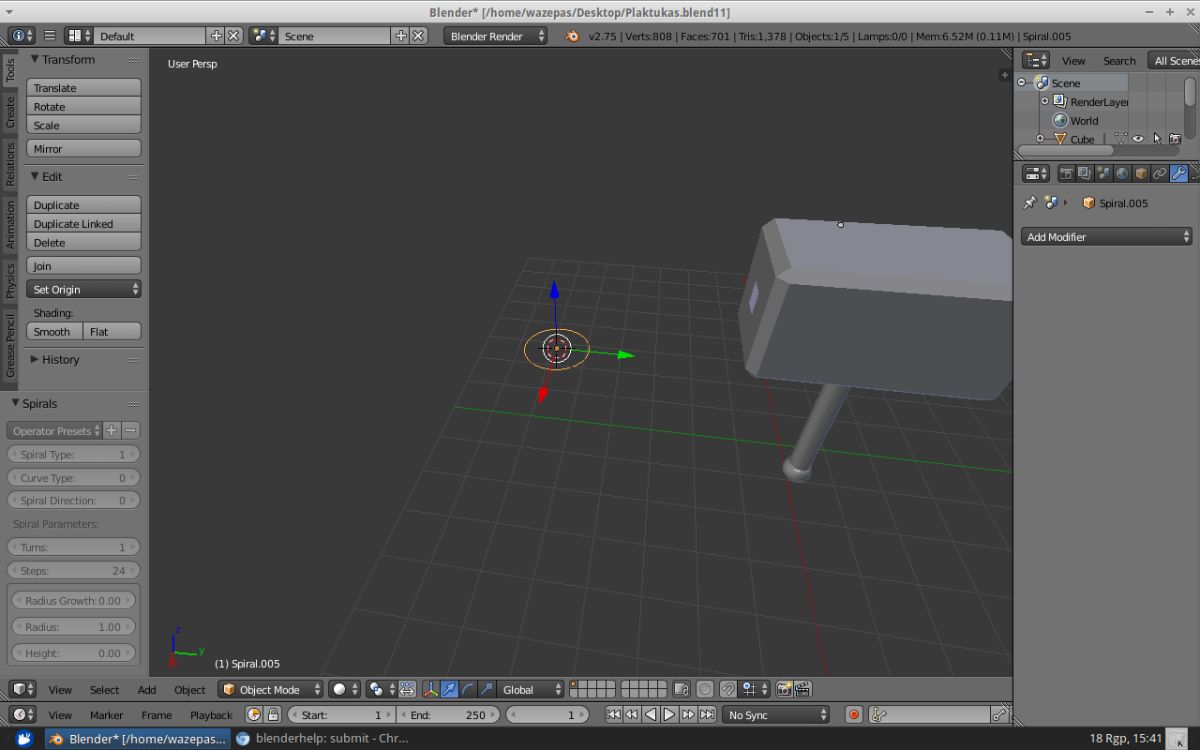Add a new screen layout (plus beside Default)
The image size is (1200, 750).
pos(216,36)
